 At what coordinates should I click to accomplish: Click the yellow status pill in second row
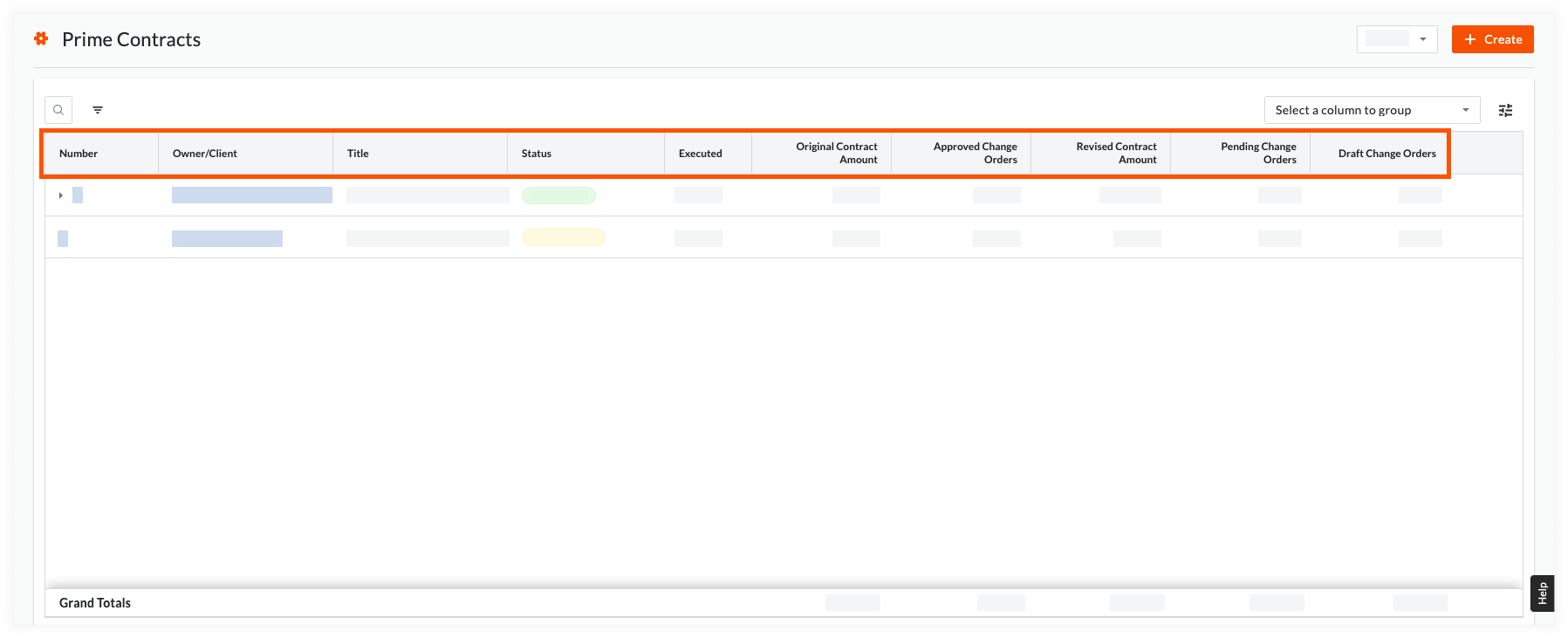coord(564,237)
